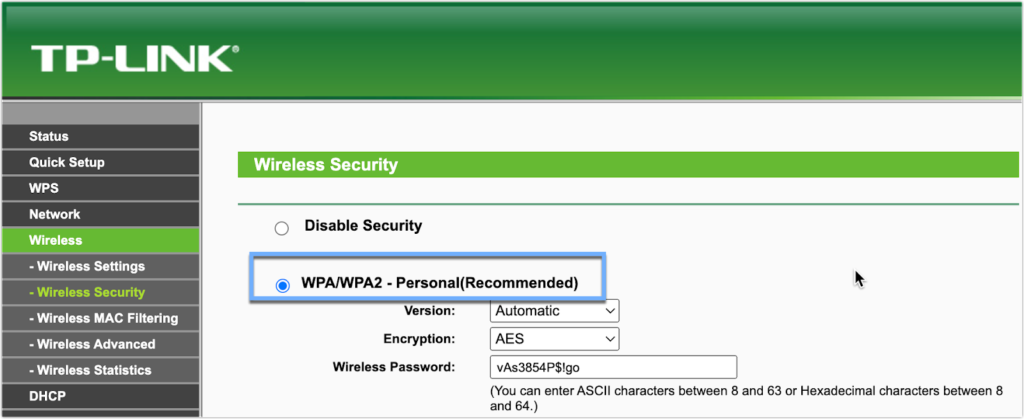Image resolution: width=1024 pixels, height=419 pixels.
Task: Open the Version dropdown set to Automatic
Action: click(554, 311)
